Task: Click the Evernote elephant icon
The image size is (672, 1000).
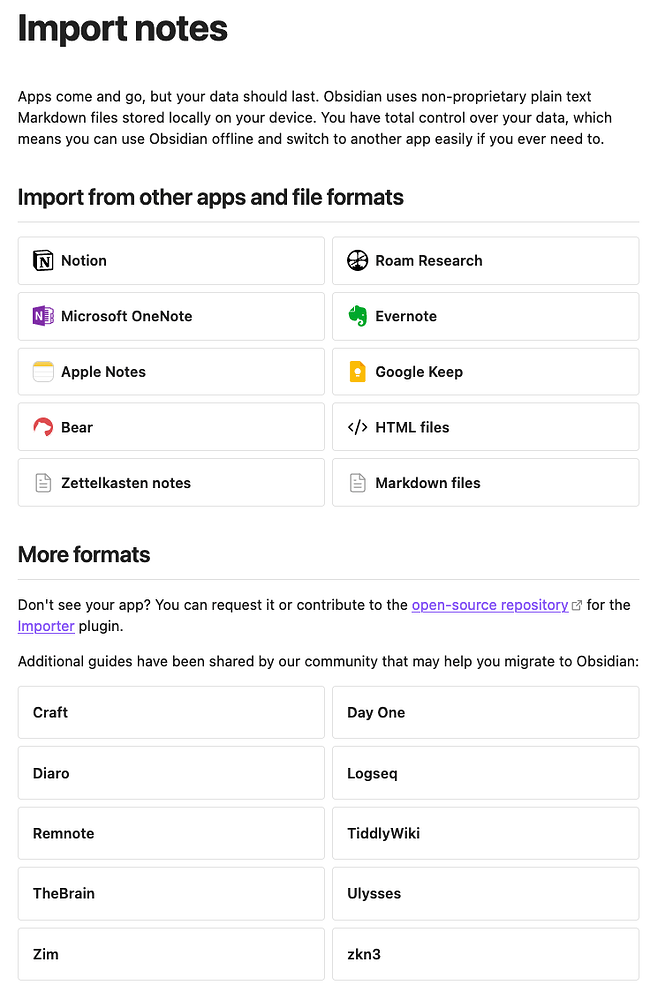Action: (357, 316)
